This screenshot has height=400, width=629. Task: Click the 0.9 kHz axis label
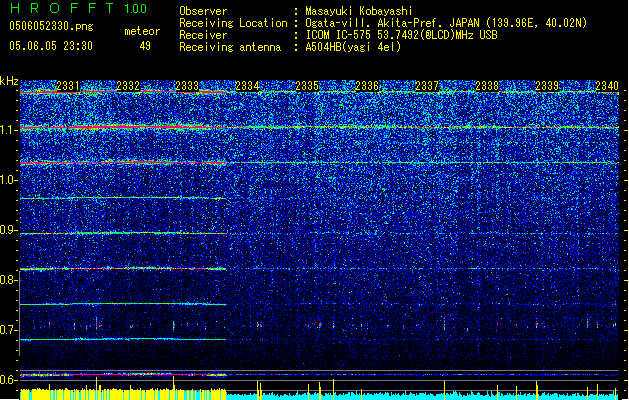(x=9, y=230)
